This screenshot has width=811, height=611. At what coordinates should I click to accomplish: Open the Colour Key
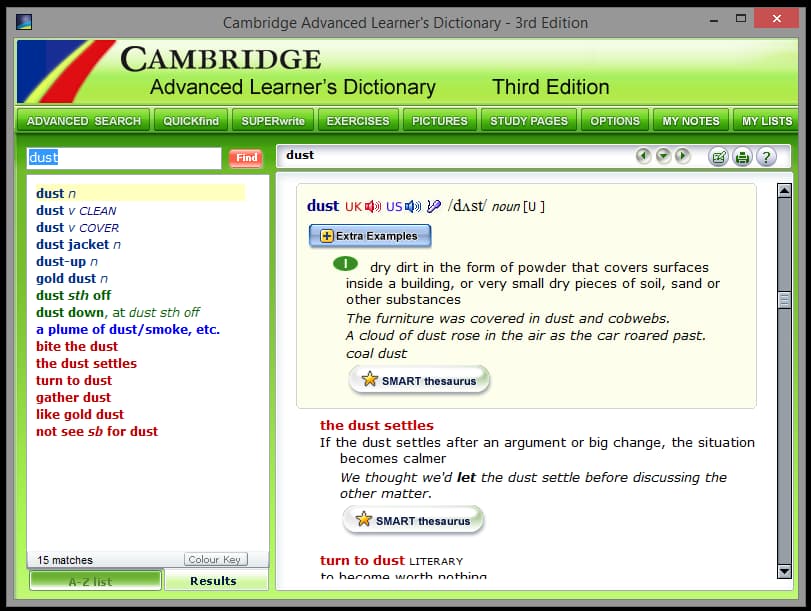point(215,559)
